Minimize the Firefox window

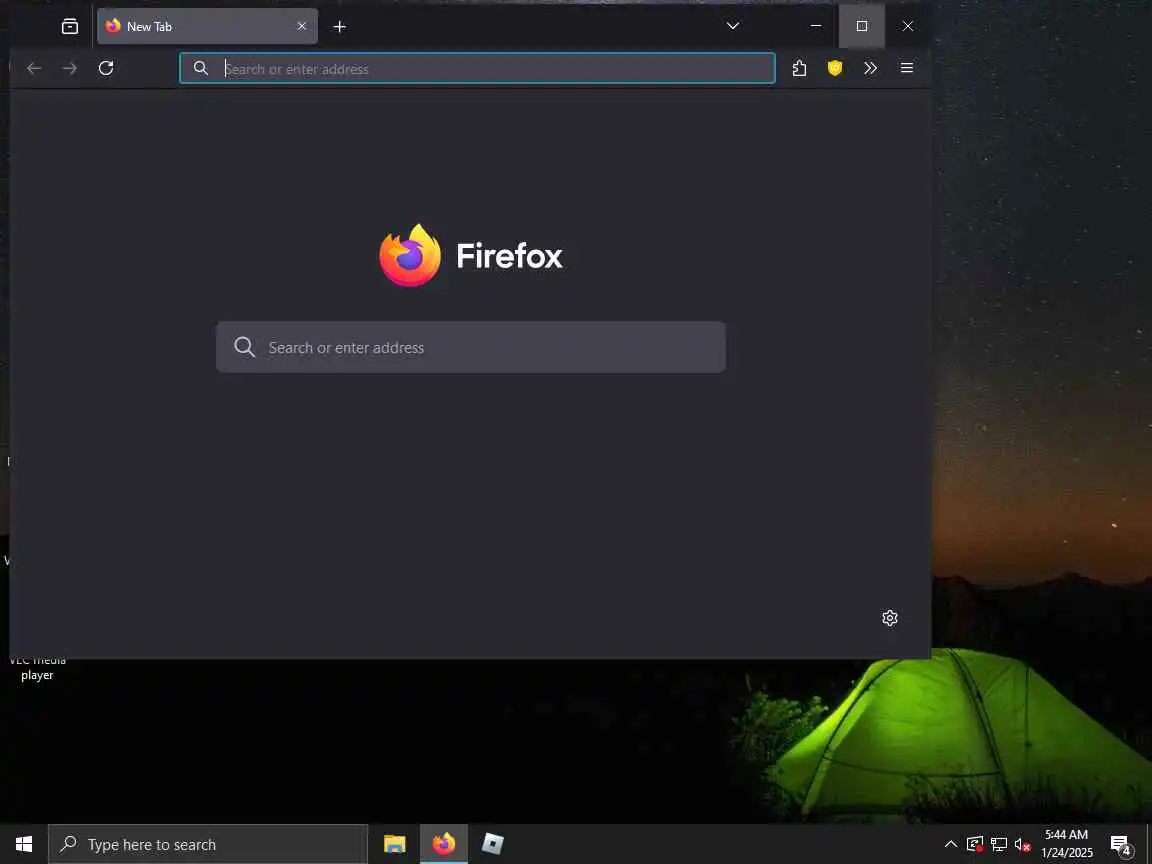click(x=816, y=26)
